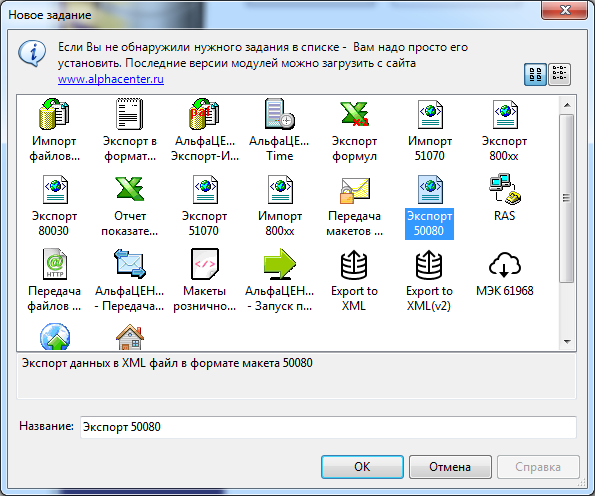Select the Отчет показателей Excel icon
Viewport: 595px width, 496px height.
click(130, 189)
